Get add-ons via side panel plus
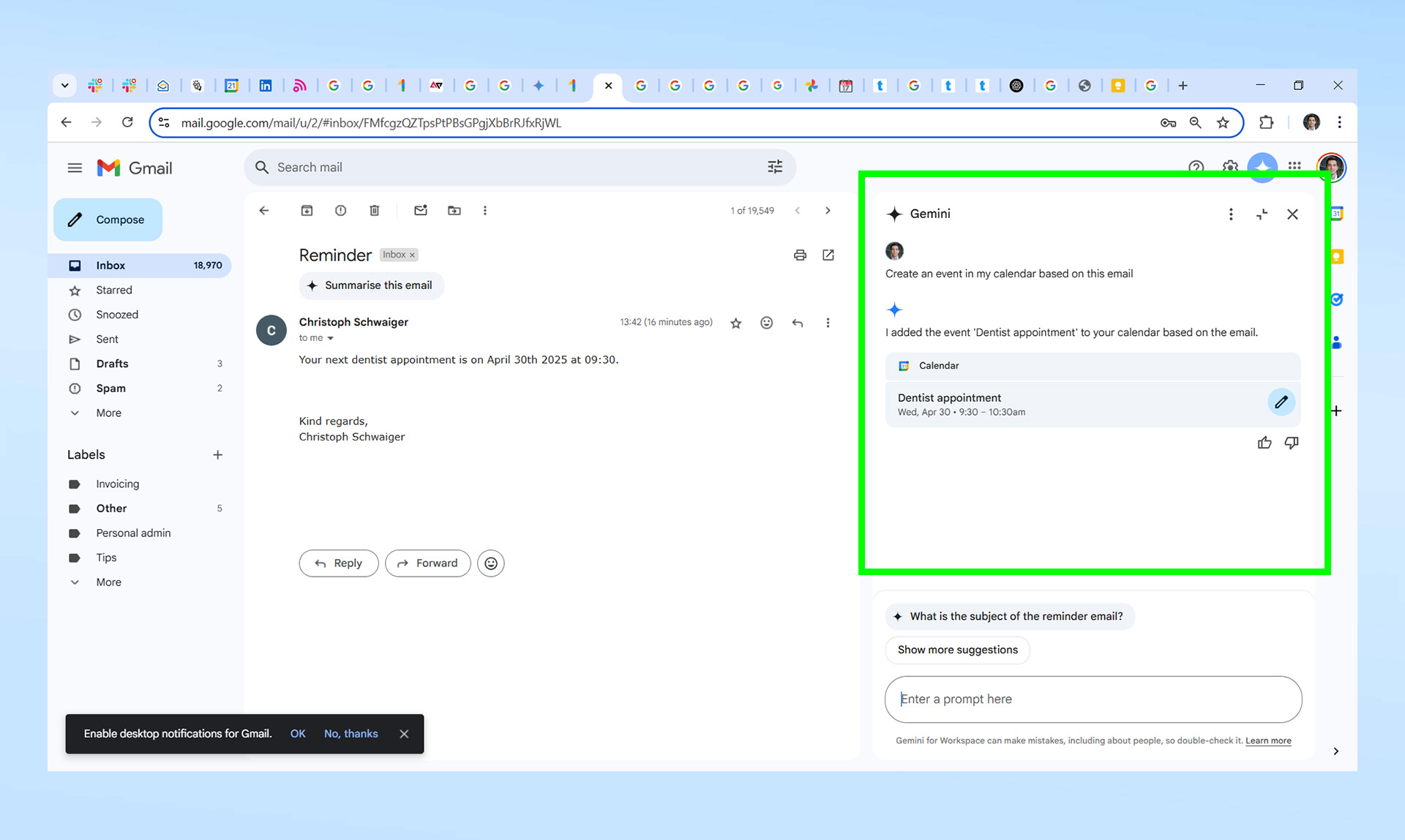 coord(1336,411)
